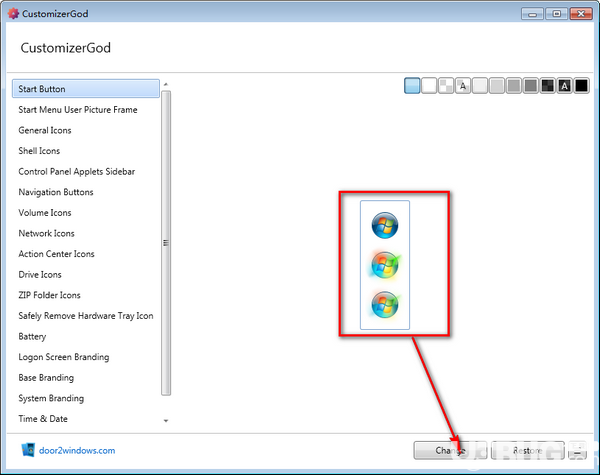Select Action Center Icons

pyautogui.click(x=56, y=254)
